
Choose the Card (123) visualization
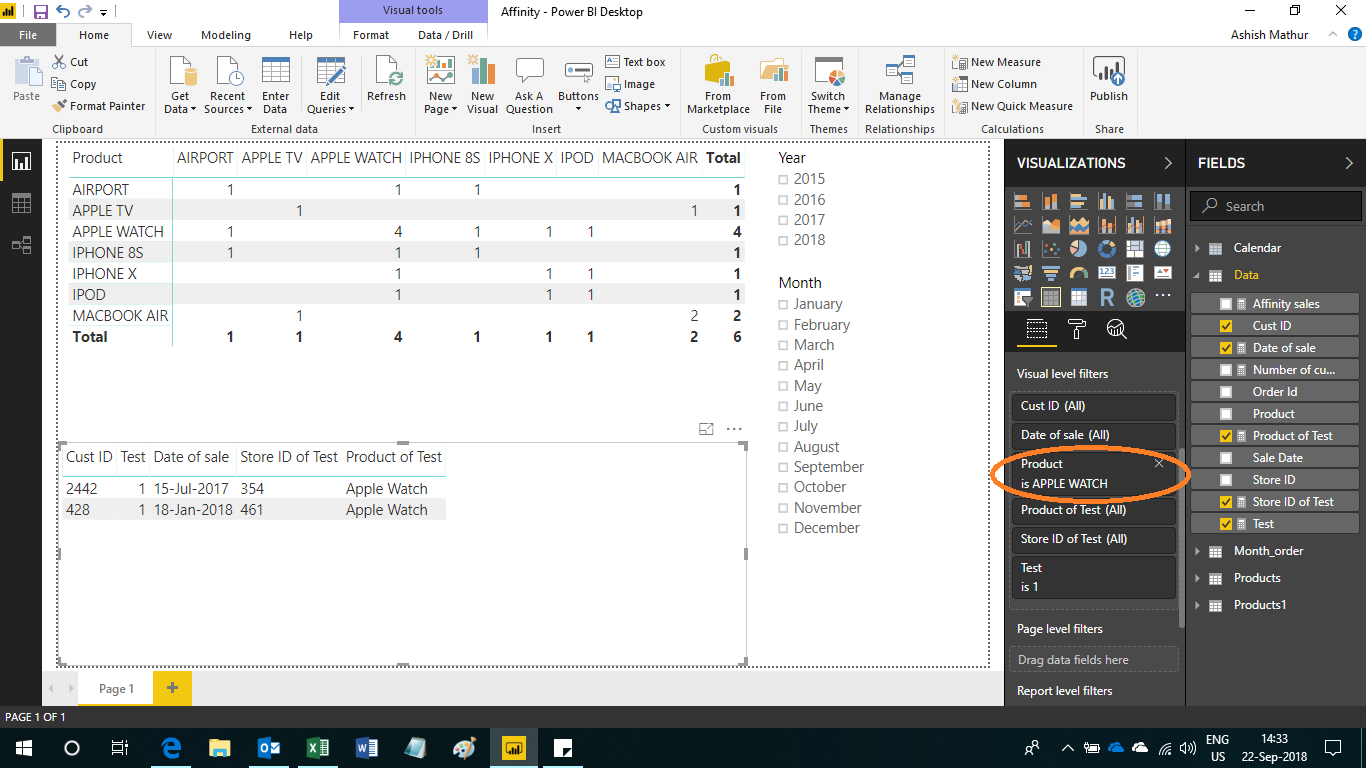(1107, 273)
